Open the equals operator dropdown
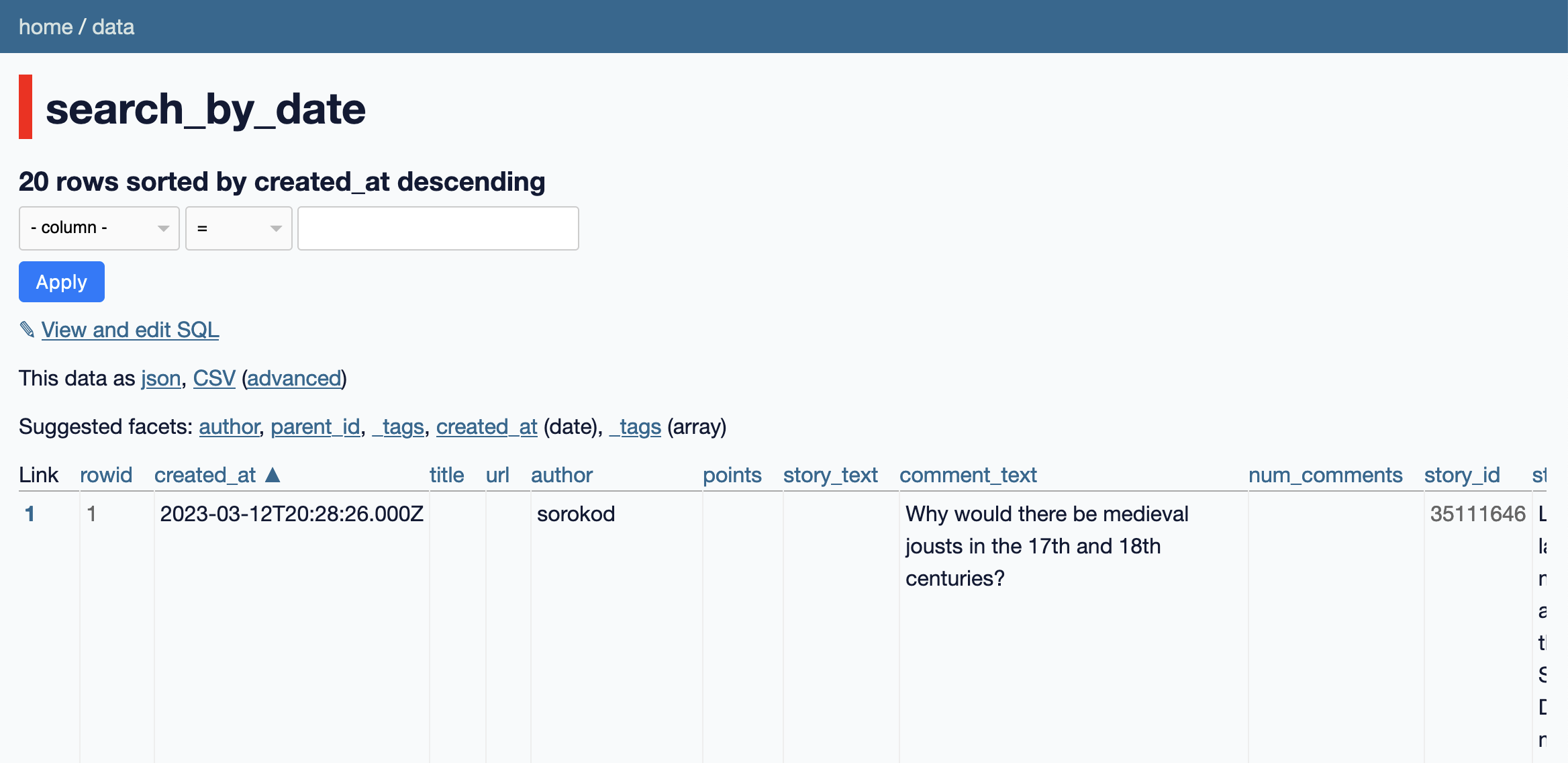Viewport: 1568px width, 763px height. pos(238,228)
